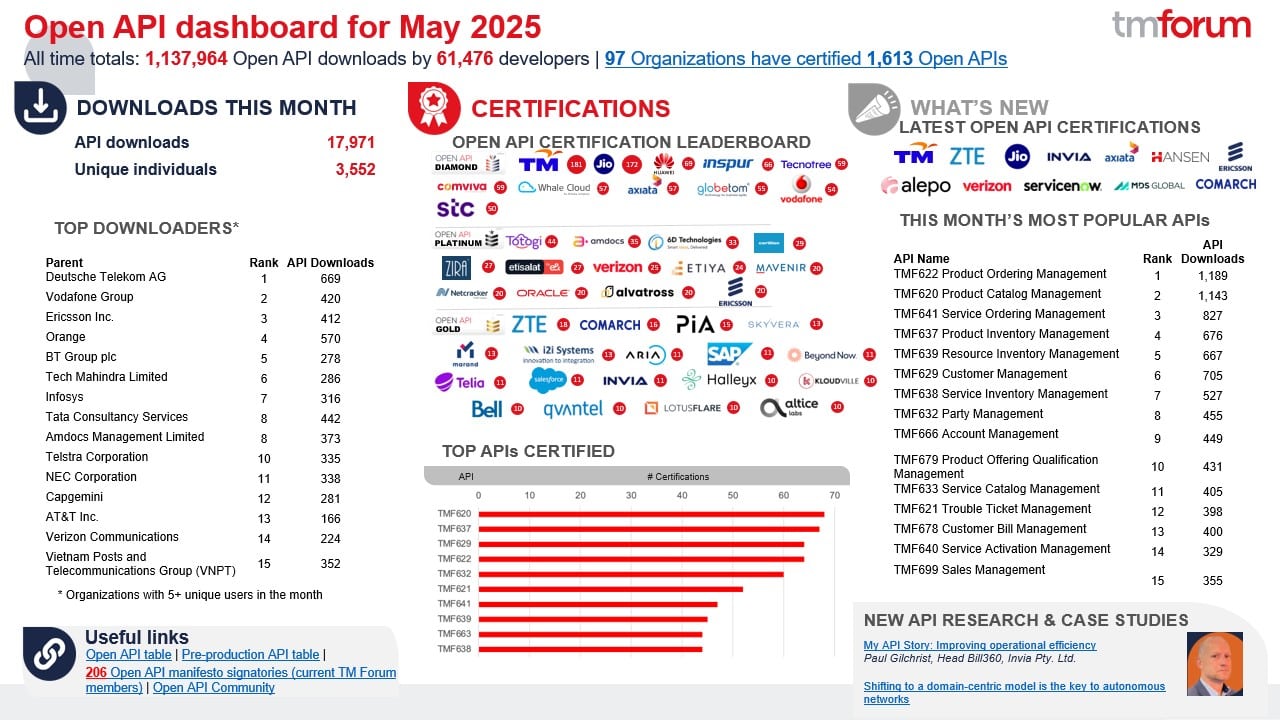The image size is (1280, 720).
Task: Click the download arrow icon beside Downloads This Month
Action: tap(40, 108)
